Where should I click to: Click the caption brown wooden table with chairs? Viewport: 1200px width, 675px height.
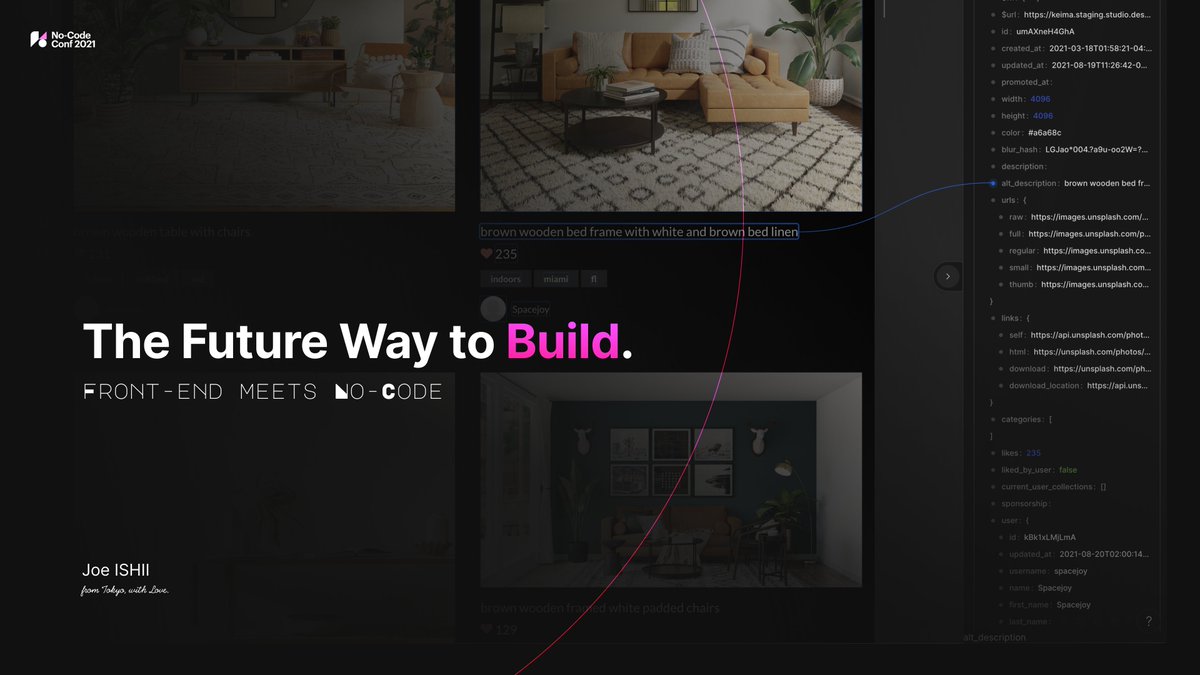click(162, 232)
